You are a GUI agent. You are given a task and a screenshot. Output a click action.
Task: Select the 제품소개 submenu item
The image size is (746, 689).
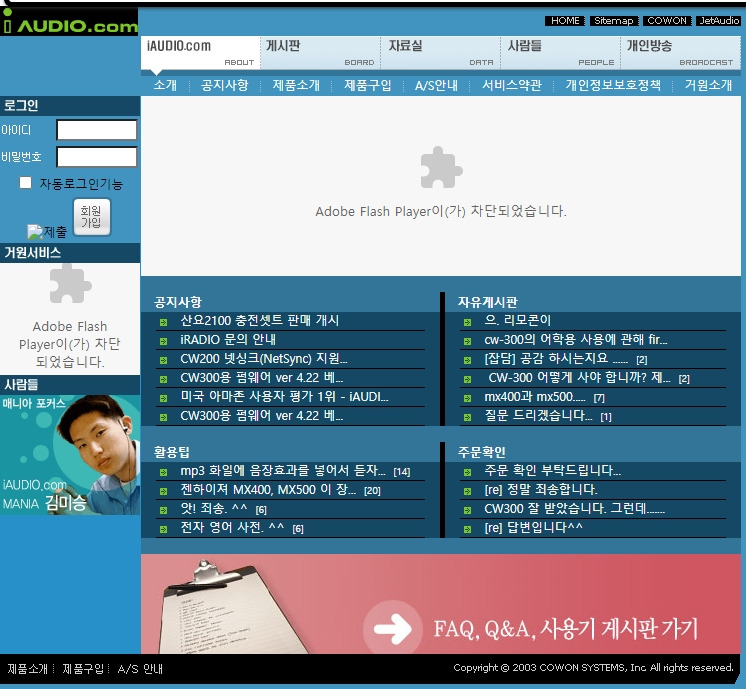pyautogui.click(x=296, y=85)
